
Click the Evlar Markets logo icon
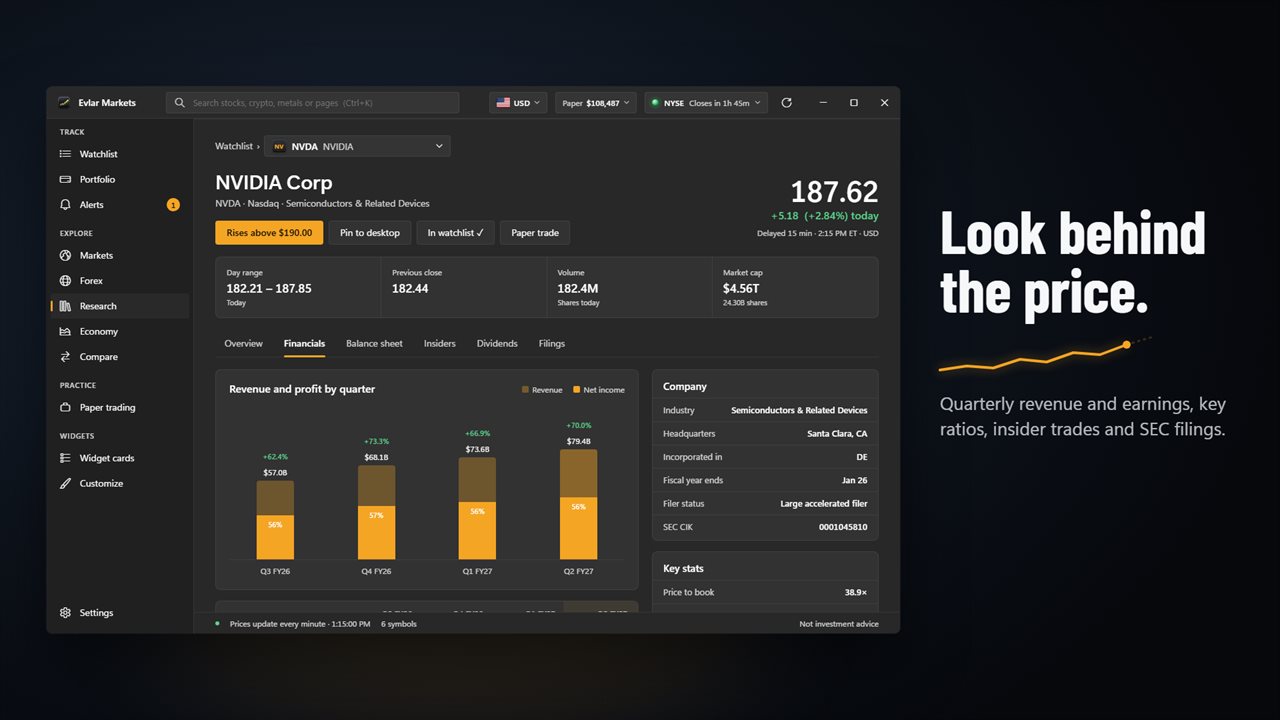pyautogui.click(x=65, y=102)
